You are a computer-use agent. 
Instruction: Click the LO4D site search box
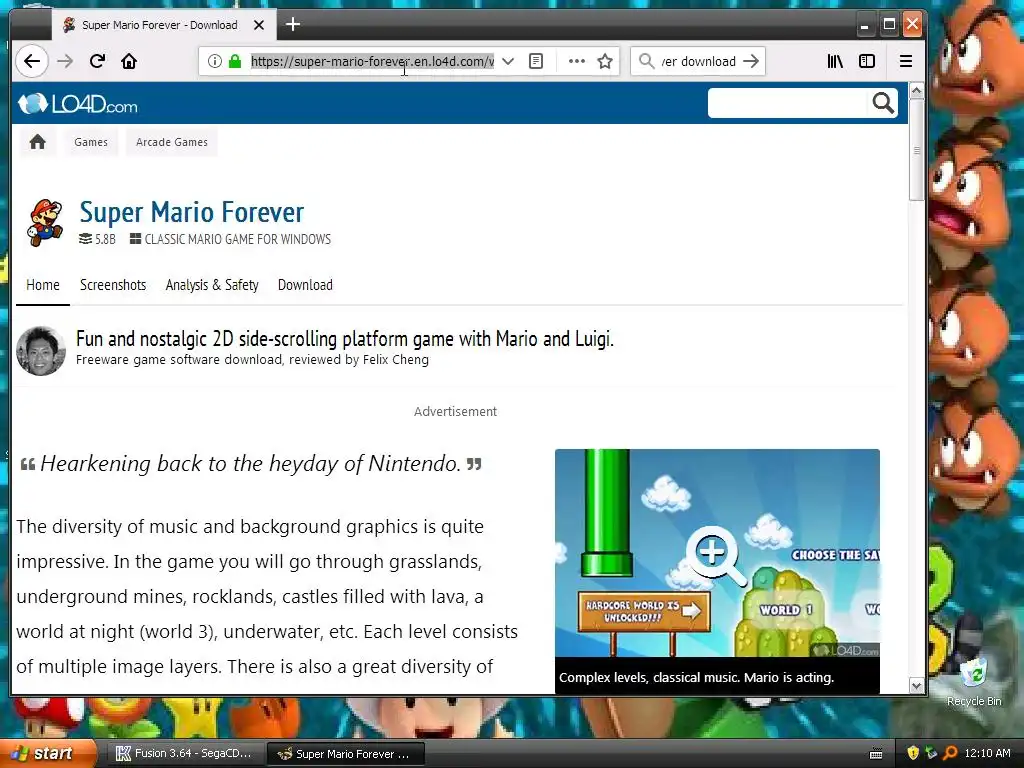click(788, 103)
